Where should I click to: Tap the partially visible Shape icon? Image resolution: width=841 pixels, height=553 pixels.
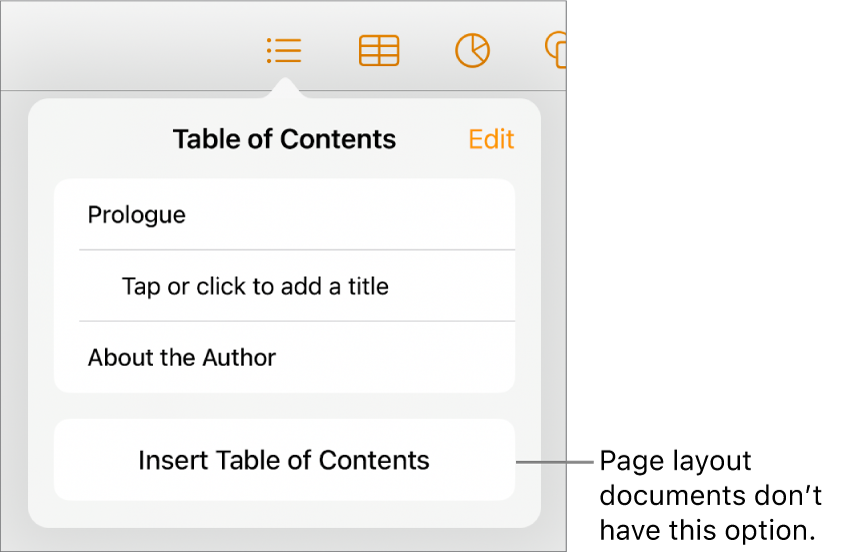pyautogui.click(x=556, y=49)
